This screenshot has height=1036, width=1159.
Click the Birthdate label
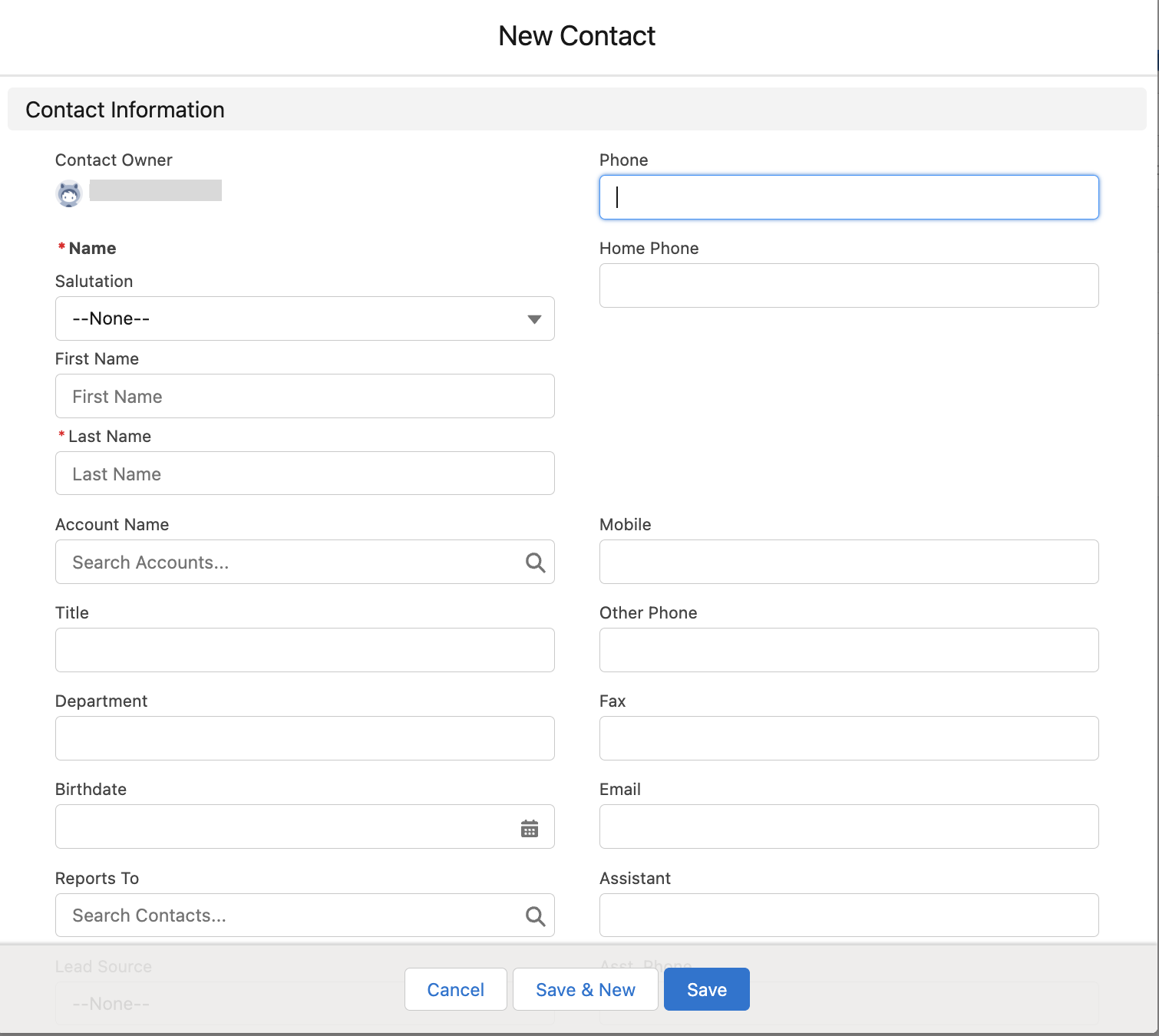click(x=91, y=790)
